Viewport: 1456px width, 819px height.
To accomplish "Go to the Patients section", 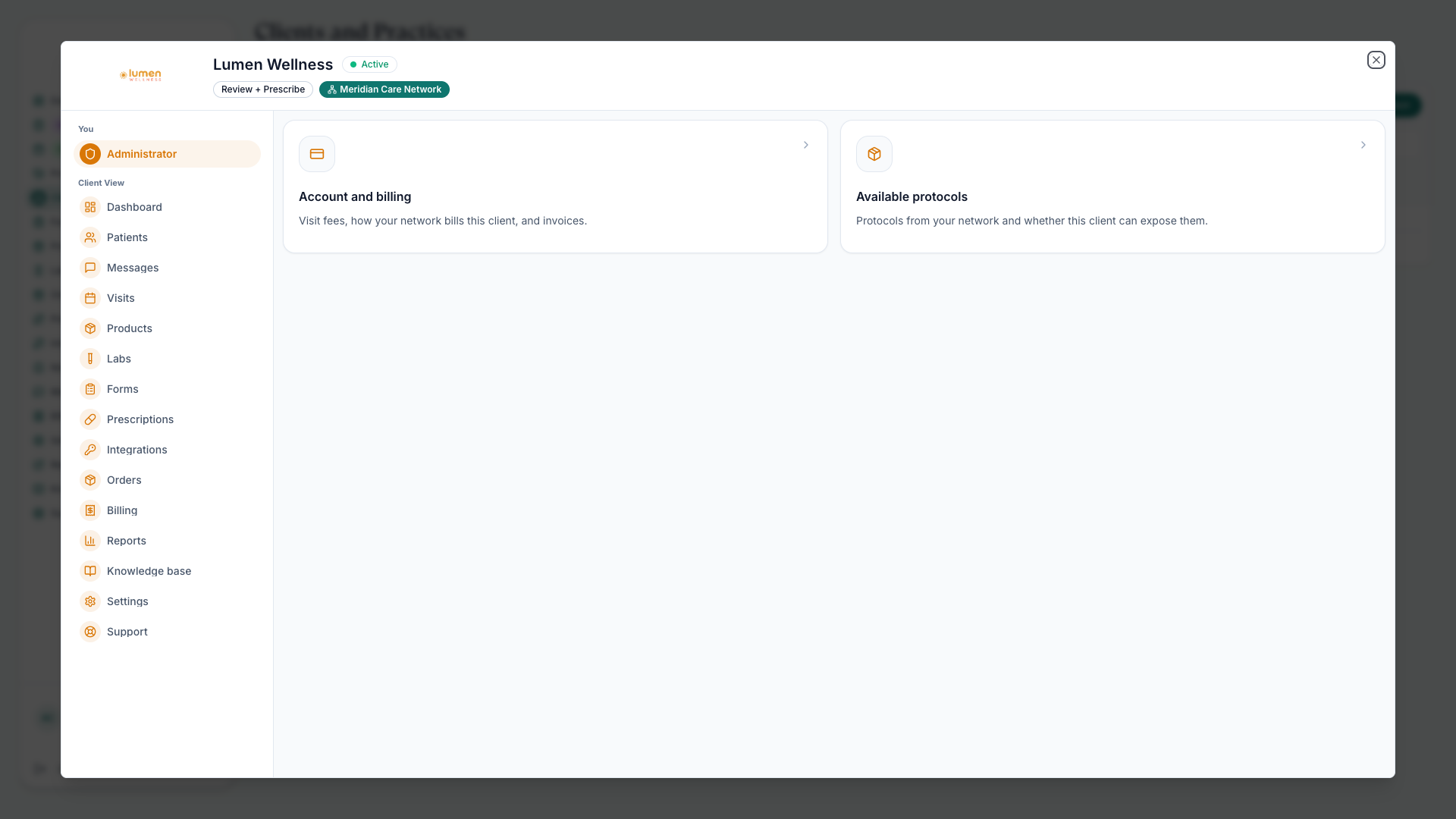I will [168, 237].
